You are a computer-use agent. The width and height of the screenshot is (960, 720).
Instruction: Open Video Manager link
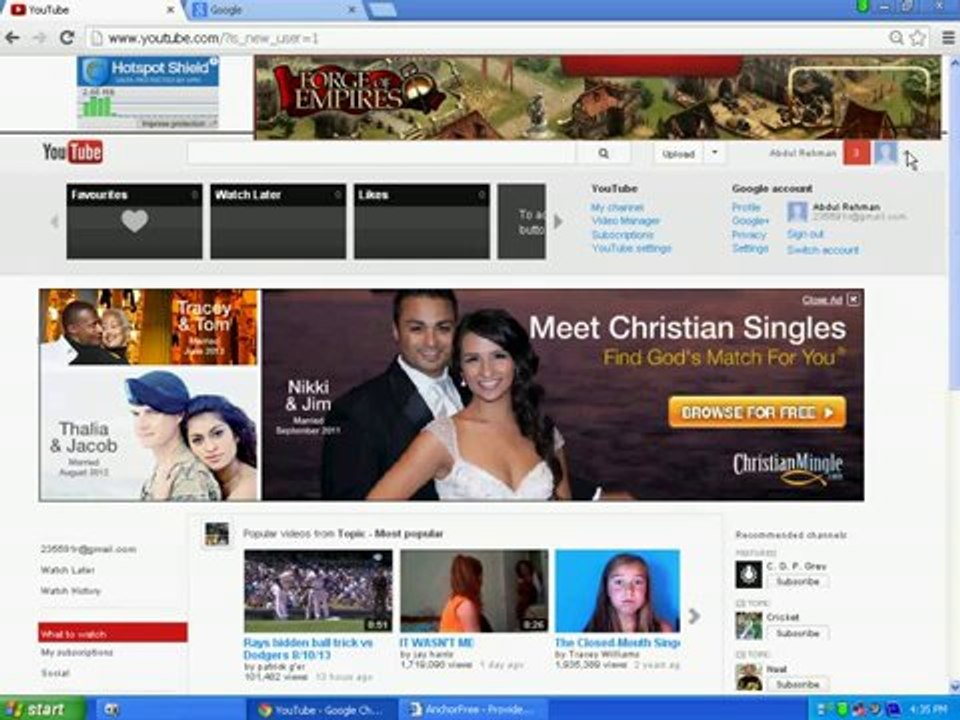(x=626, y=220)
